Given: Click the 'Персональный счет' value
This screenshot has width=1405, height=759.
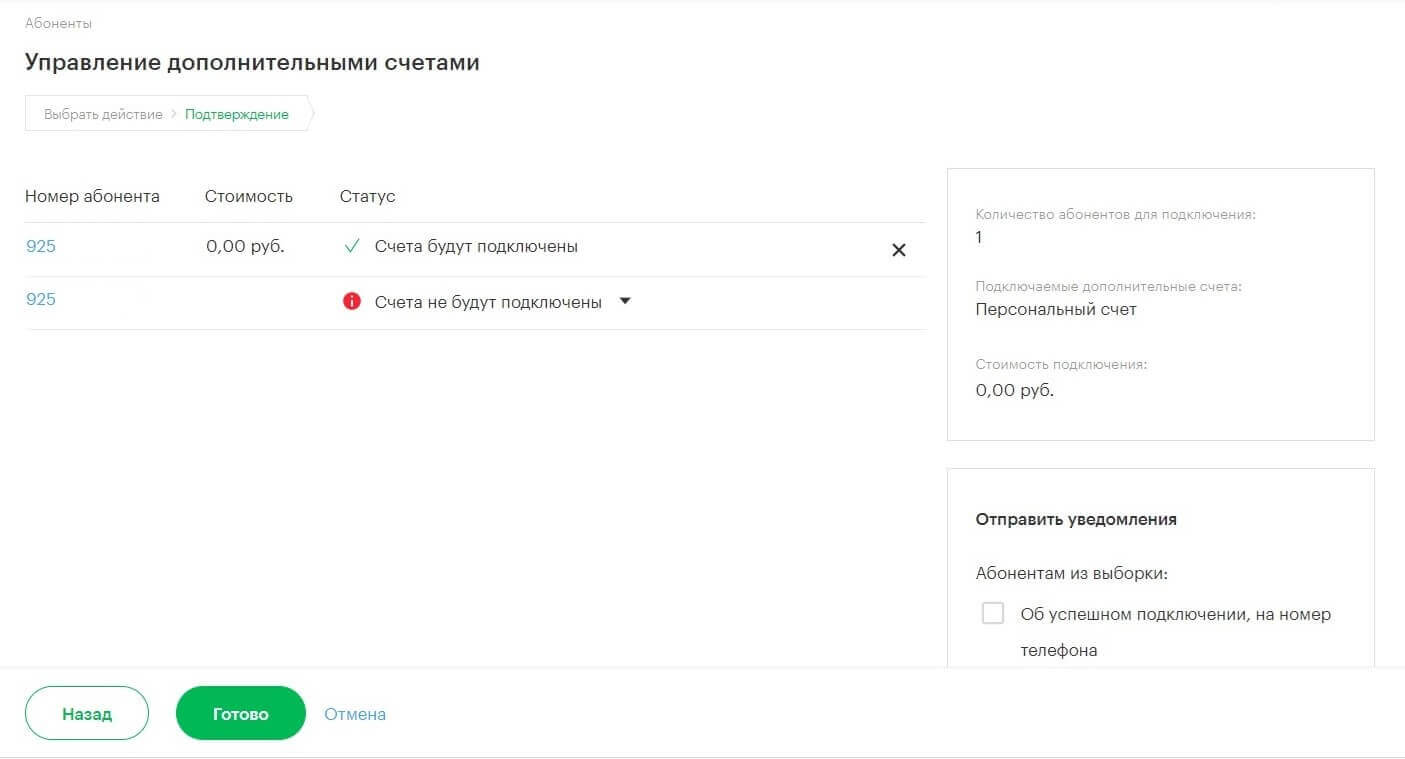Looking at the screenshot, I should tap(1056, 309).
